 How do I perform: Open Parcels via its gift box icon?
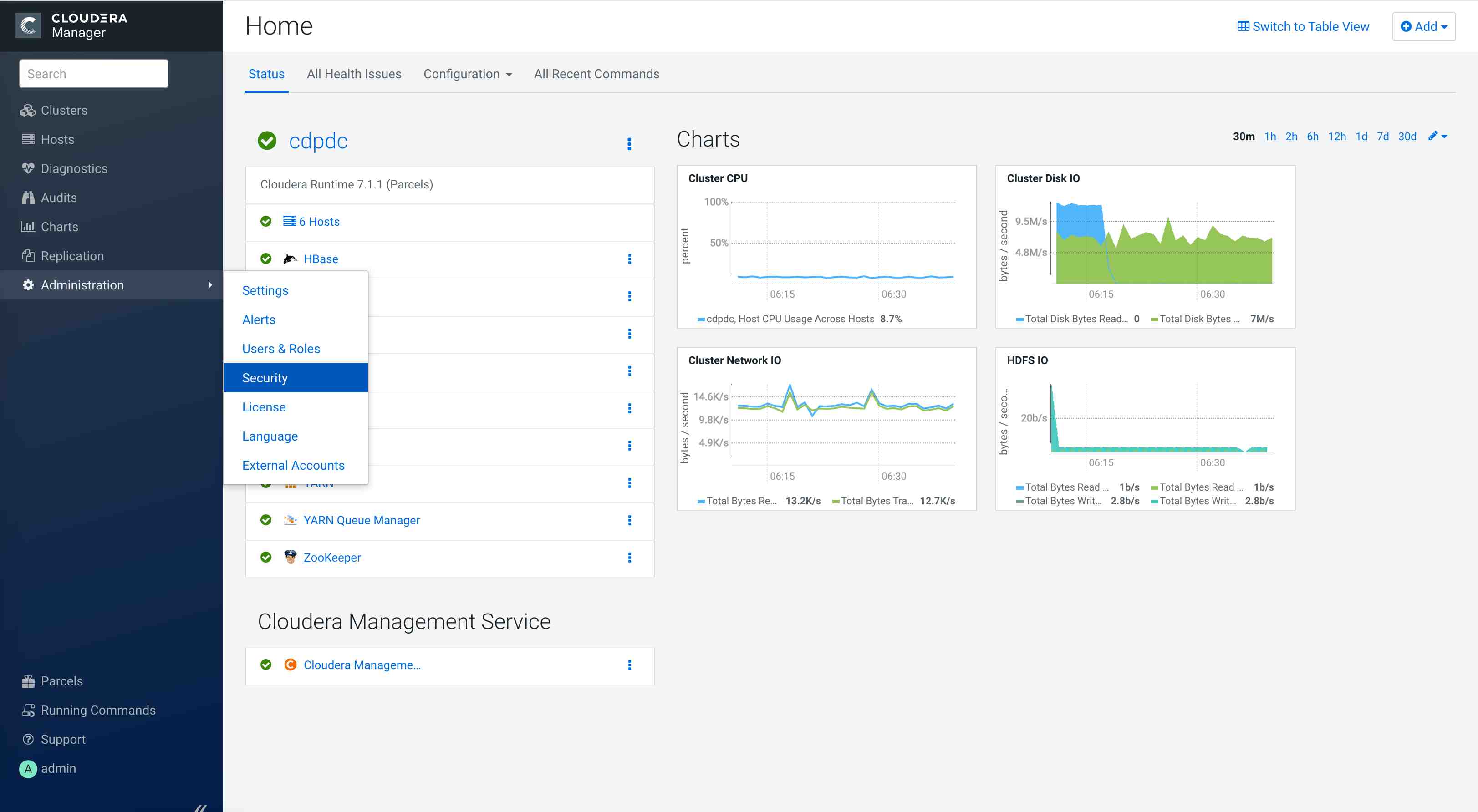click(x=27, y=680)
